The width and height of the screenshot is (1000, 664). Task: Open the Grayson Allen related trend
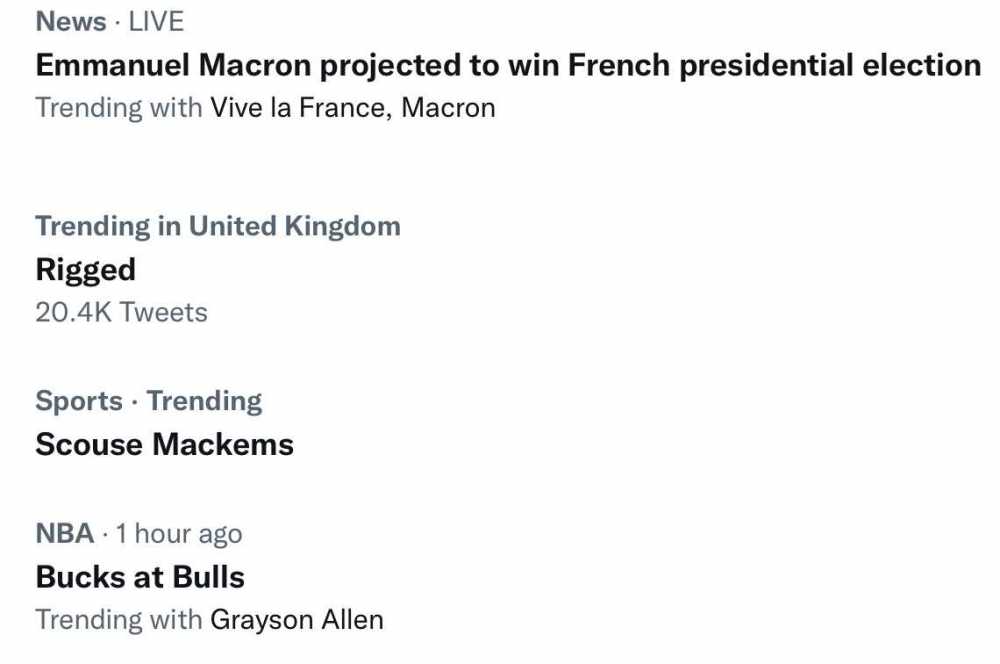pyautogui.click(x=297, y=620)
